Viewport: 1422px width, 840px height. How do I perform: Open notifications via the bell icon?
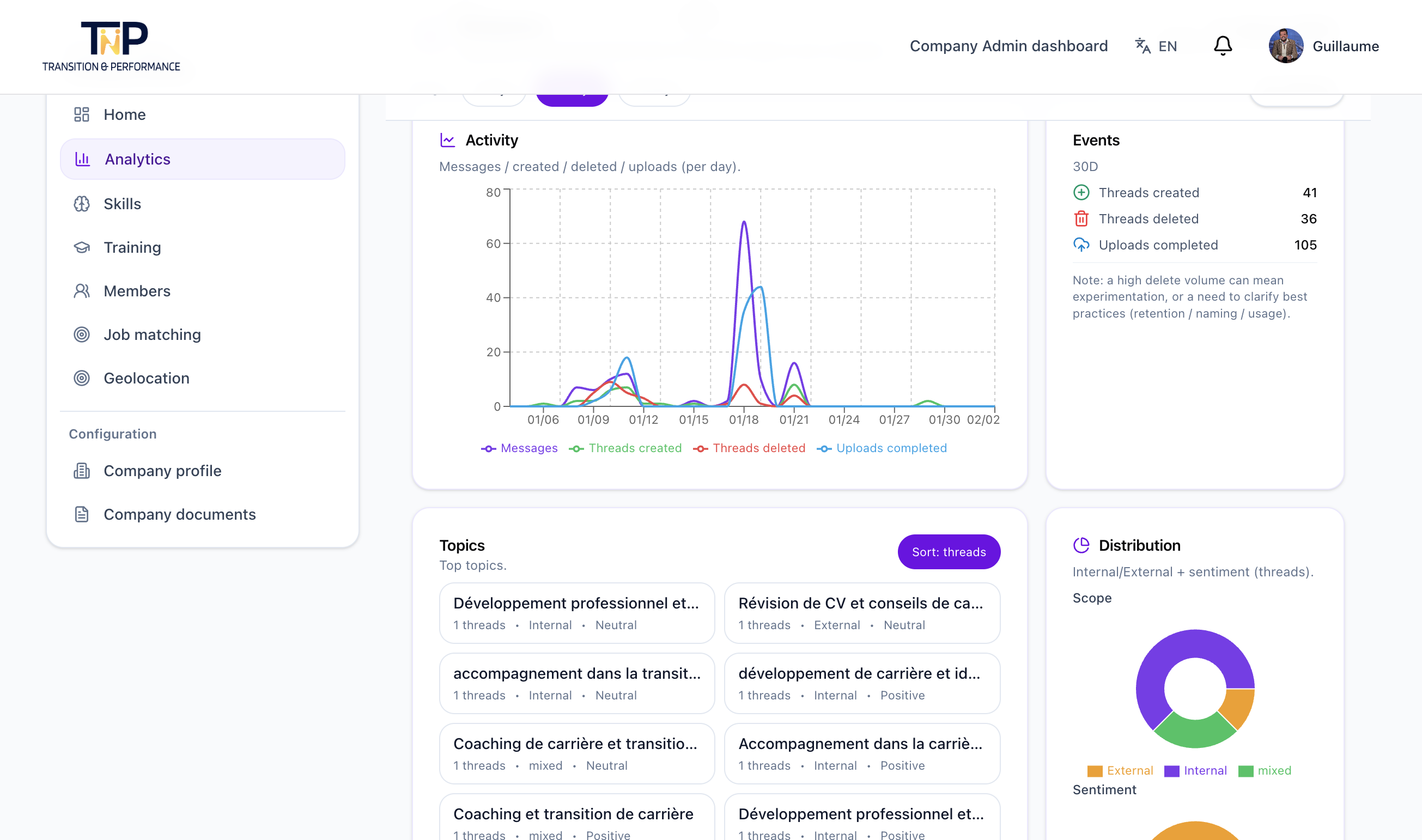(x=1223, y=45)
